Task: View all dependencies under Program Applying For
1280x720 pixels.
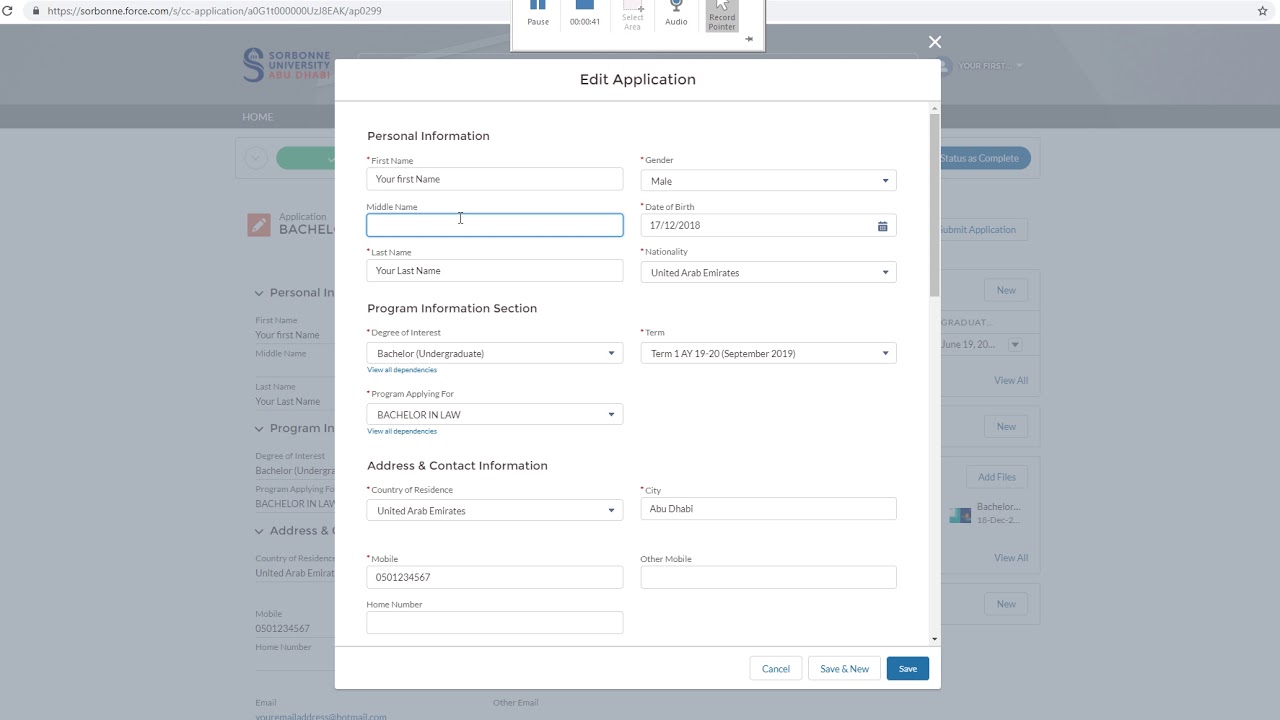Action: (402, 431)
